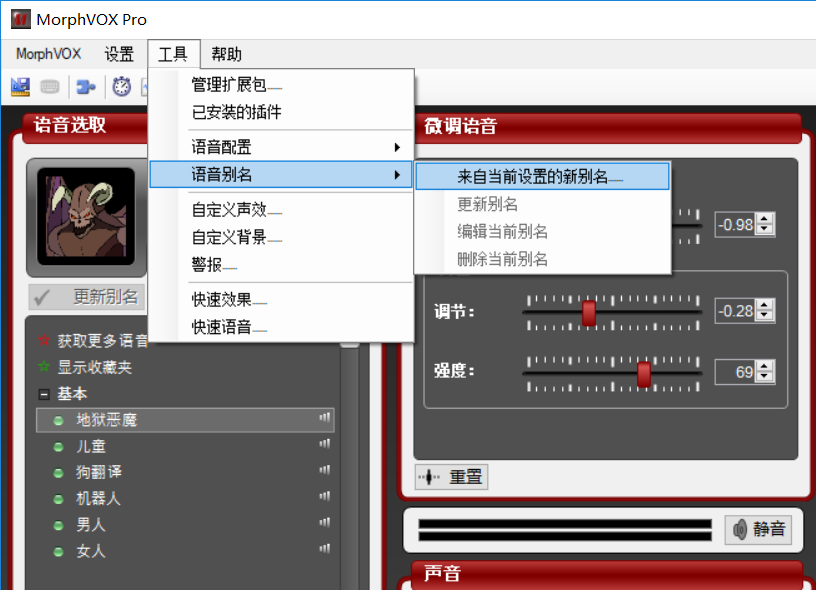Click the signal-bars icon on the 女人 row
This screenshot has width=816, height=590.
[325, 548]
